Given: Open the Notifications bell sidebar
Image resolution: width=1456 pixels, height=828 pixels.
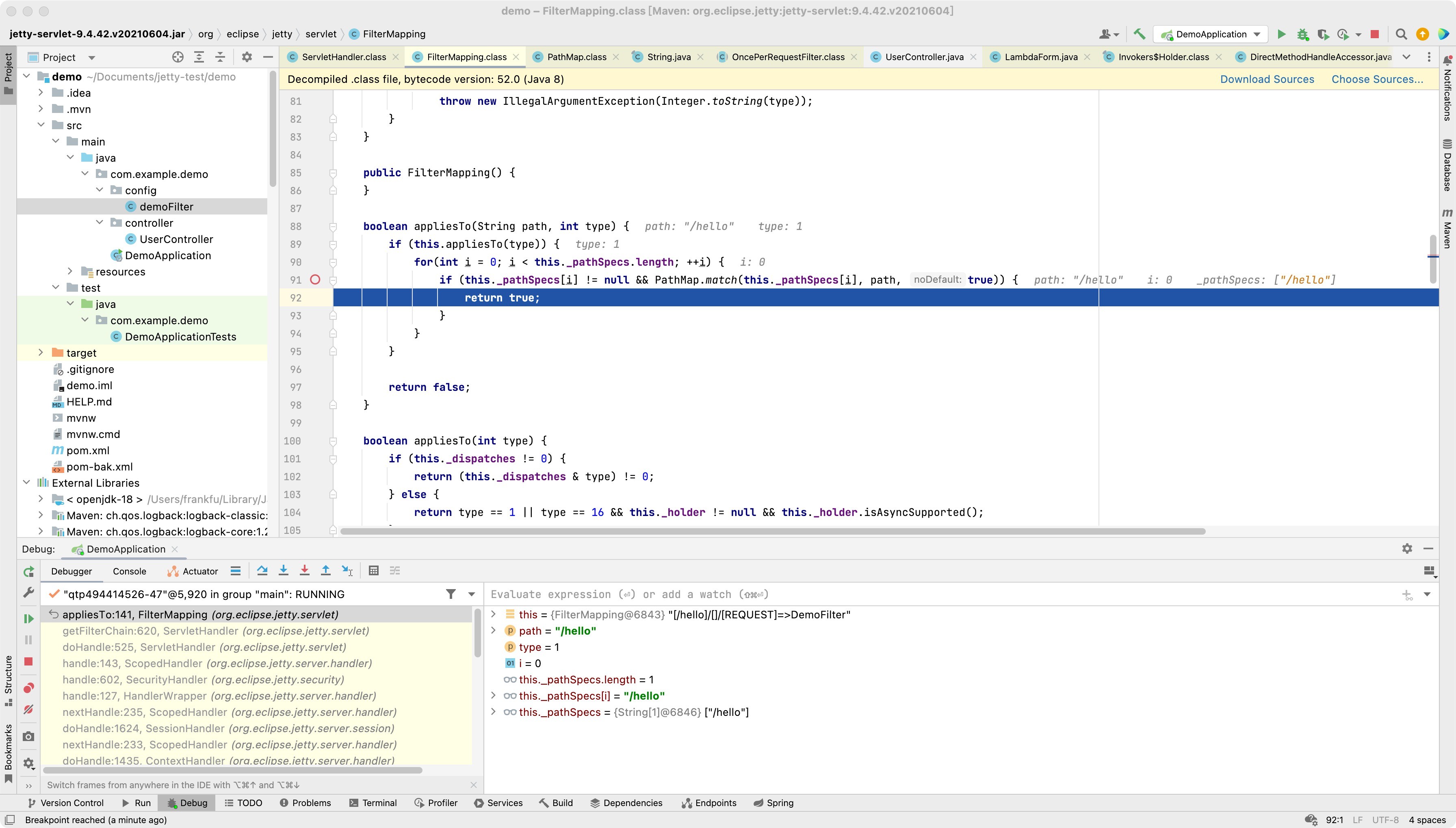Looking at the screenshot, I should (x=1447, y=88).
